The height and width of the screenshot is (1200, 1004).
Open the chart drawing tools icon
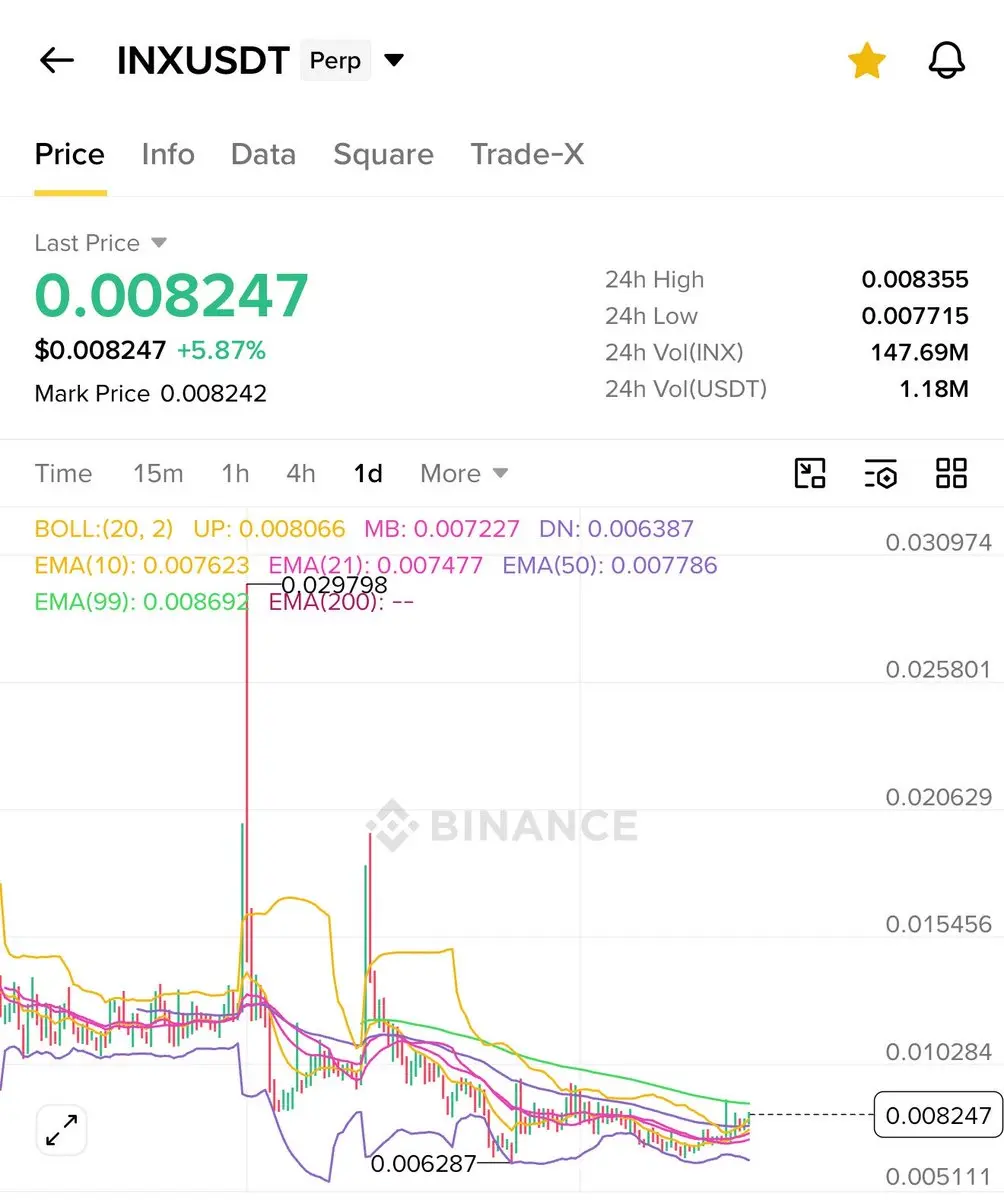point(810,473)
